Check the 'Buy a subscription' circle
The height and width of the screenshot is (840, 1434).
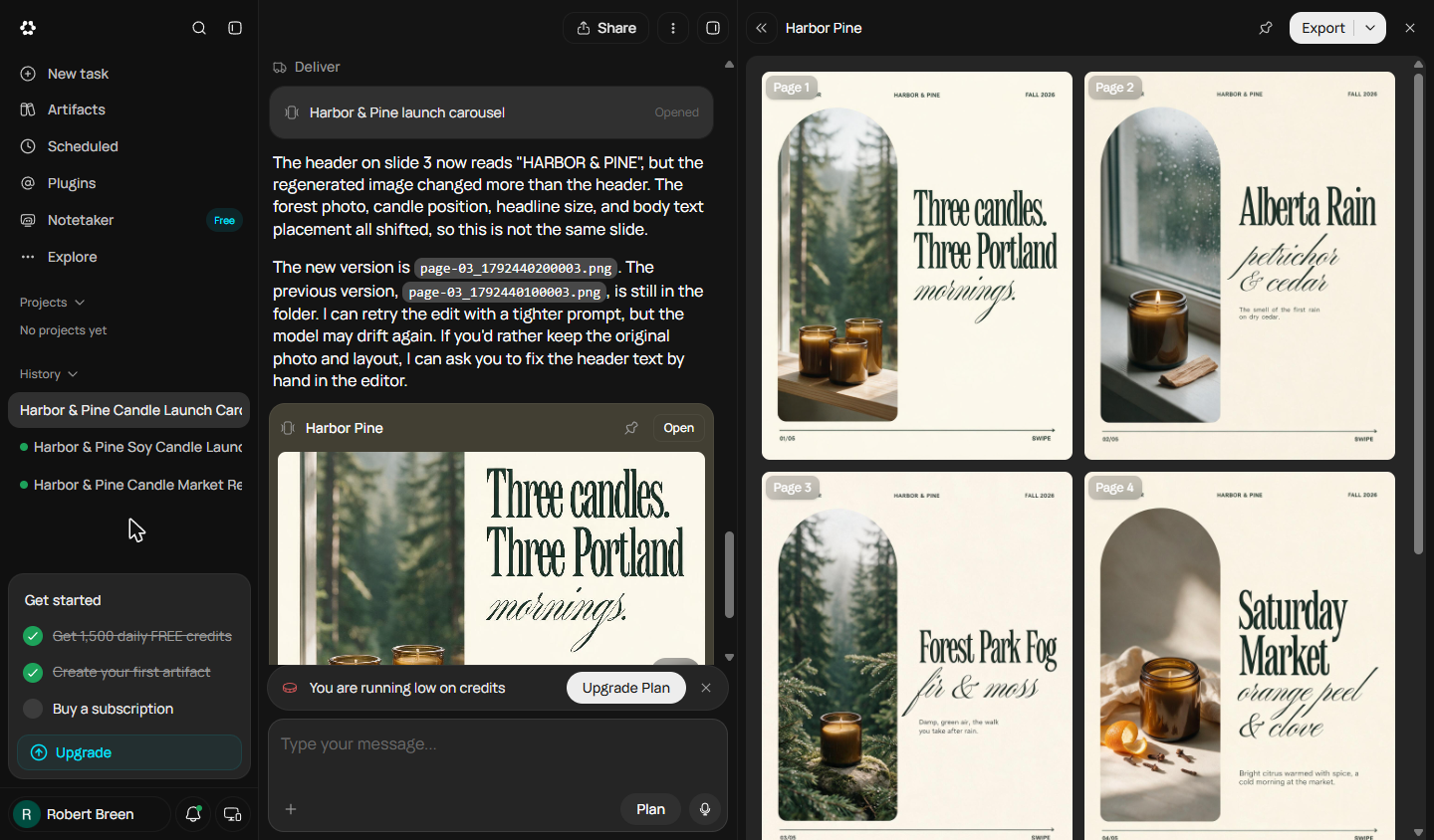(x=33, y=709)
